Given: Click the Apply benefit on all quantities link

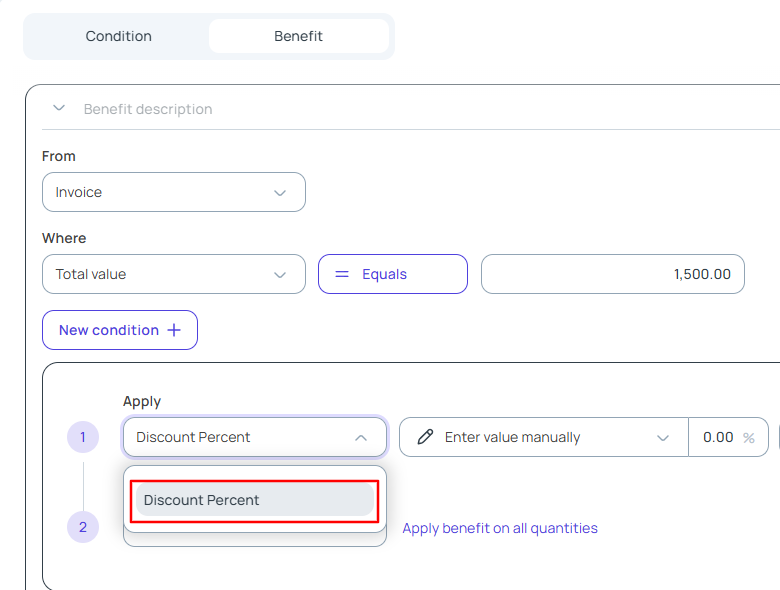Looking at the screenshot, I should tap(500, 528).
